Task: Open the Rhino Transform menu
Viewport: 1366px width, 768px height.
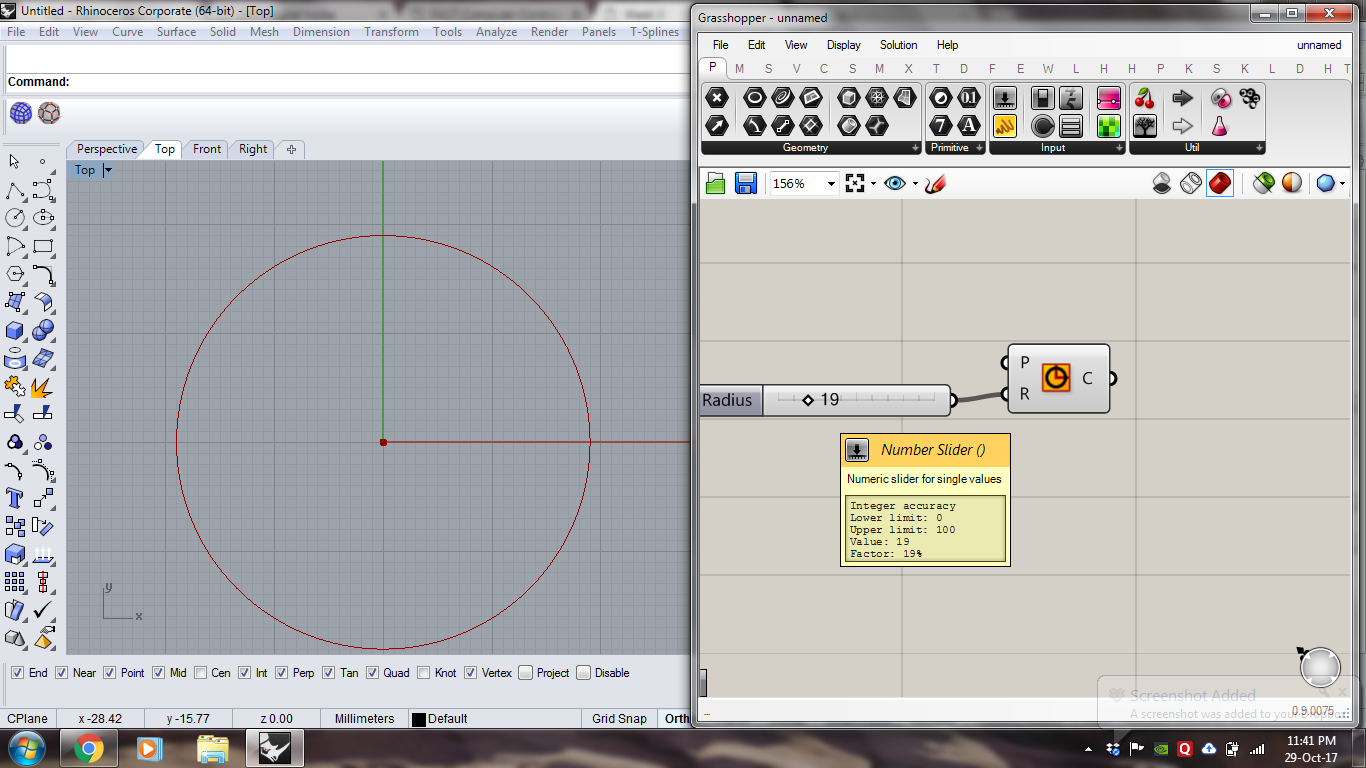Action: [x=391, y=32]
